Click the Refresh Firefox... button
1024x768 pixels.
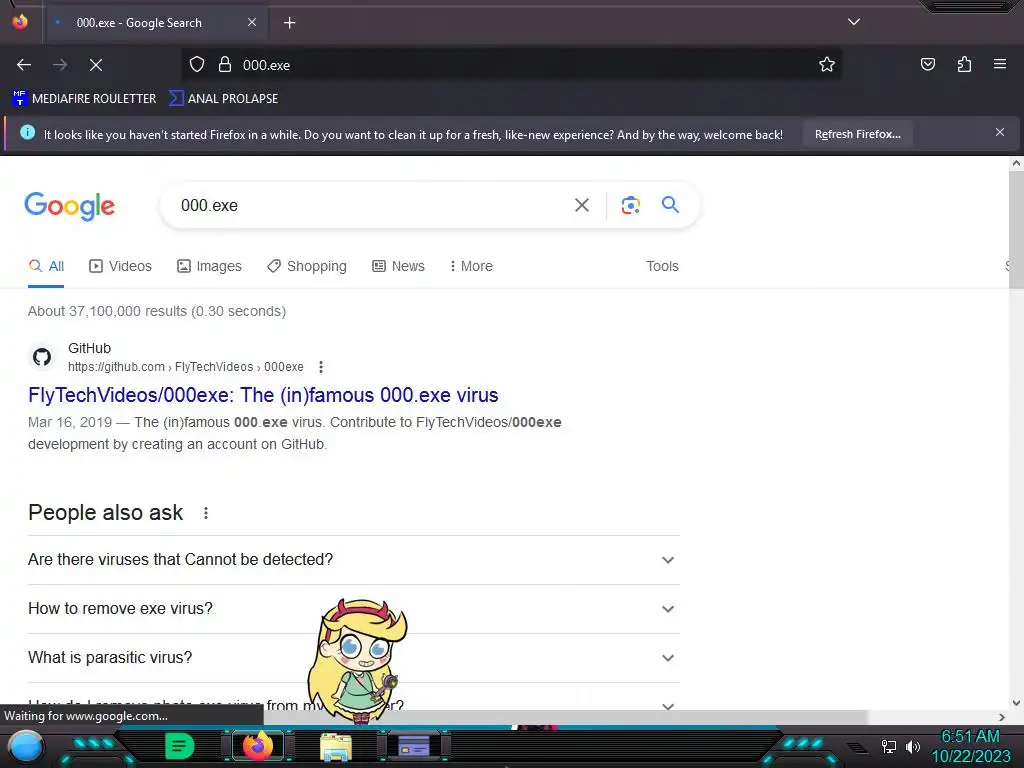[857, 134]
